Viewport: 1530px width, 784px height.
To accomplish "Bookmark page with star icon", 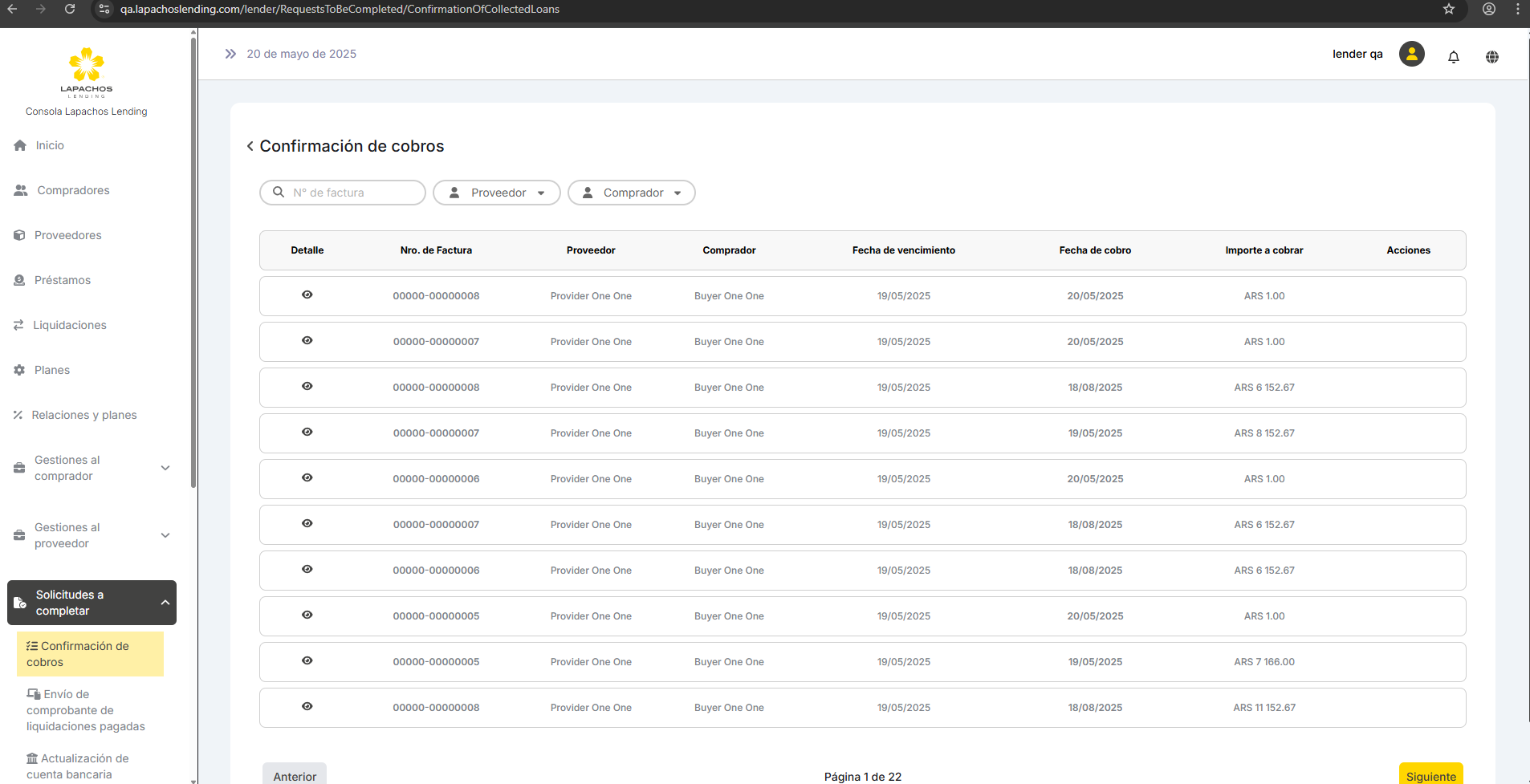I will (1448, 9).
